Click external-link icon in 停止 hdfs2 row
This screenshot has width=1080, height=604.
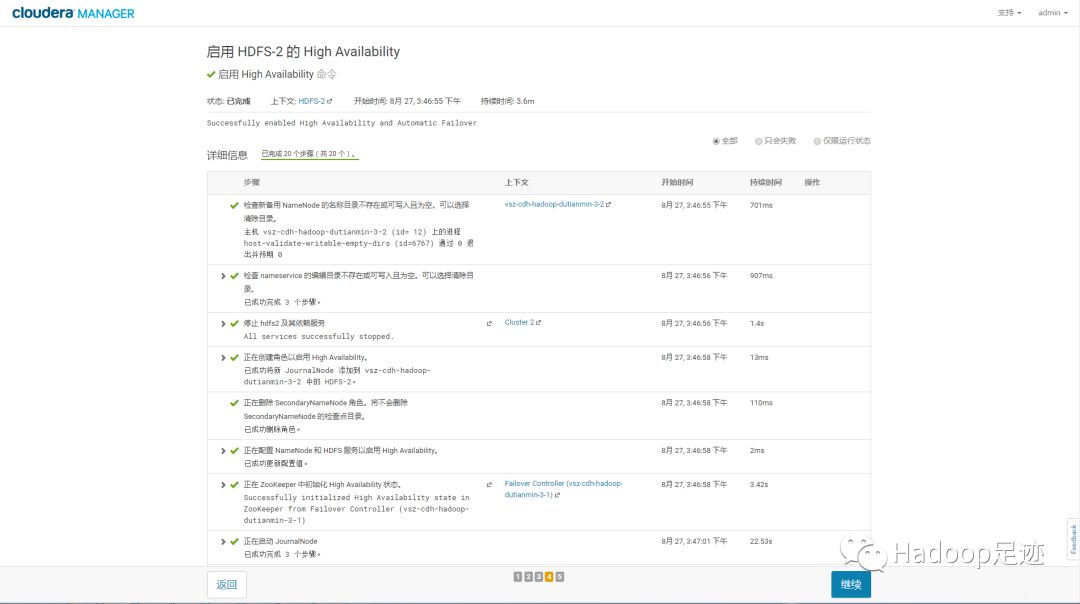(489, 324)
